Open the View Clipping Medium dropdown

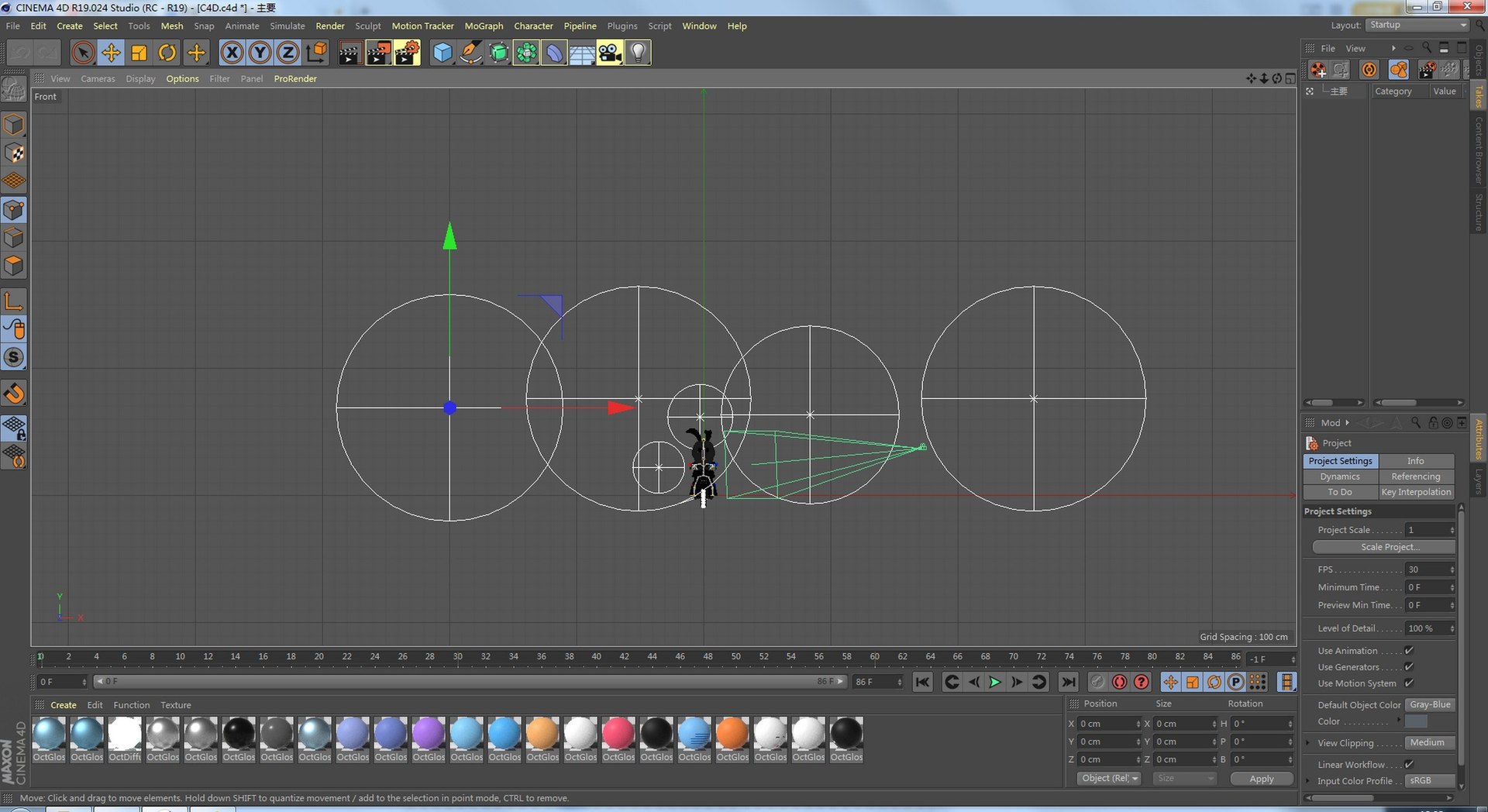click(x=1430, y=743)
